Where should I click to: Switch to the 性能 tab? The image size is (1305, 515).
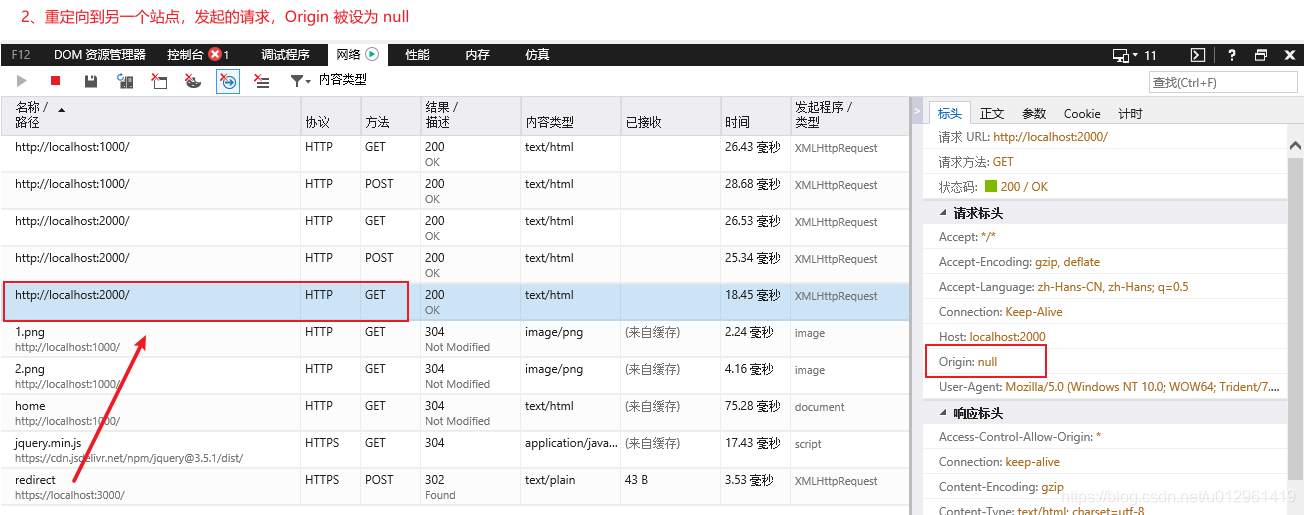(x=417, y=55)
